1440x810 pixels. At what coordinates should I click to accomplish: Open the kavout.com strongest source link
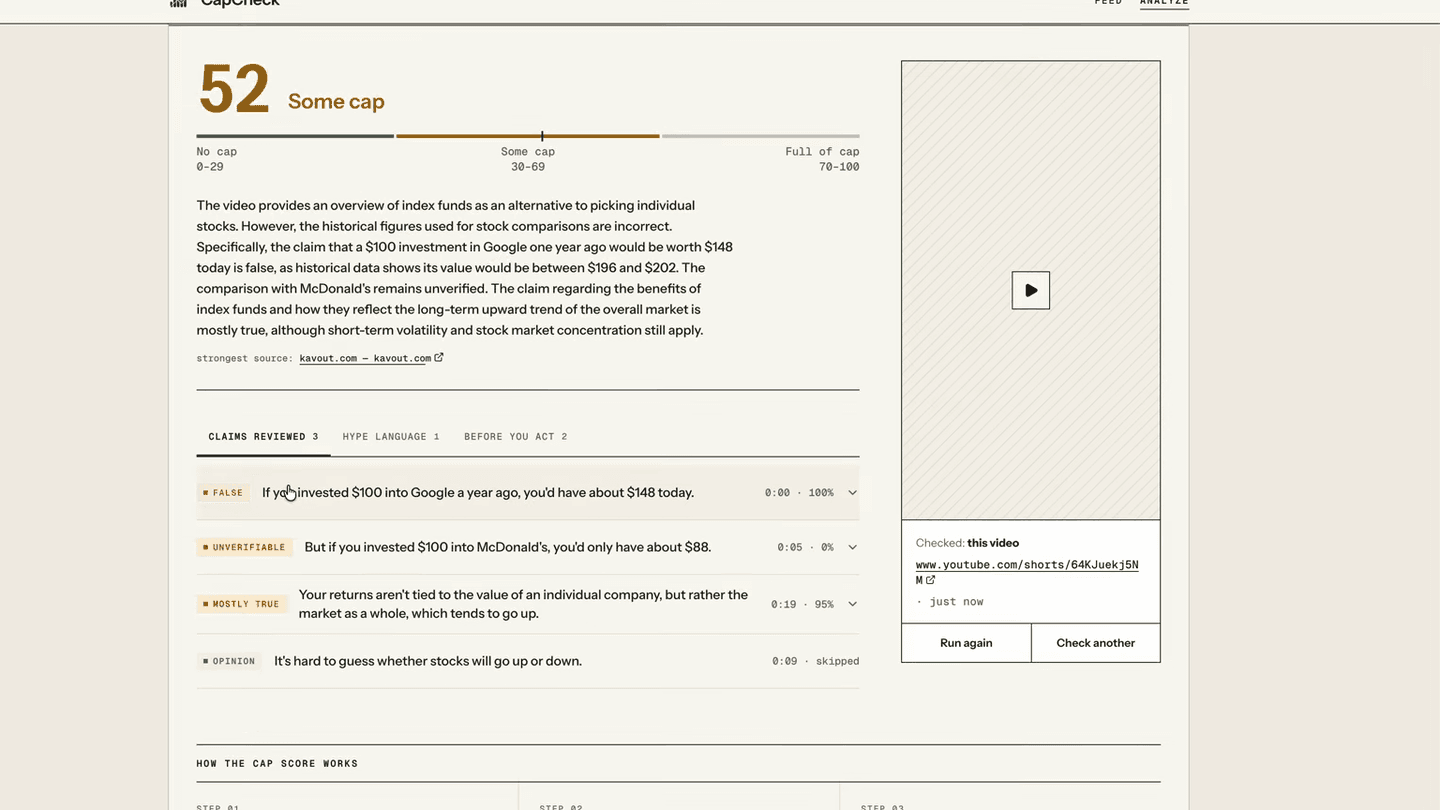point(365,358)
